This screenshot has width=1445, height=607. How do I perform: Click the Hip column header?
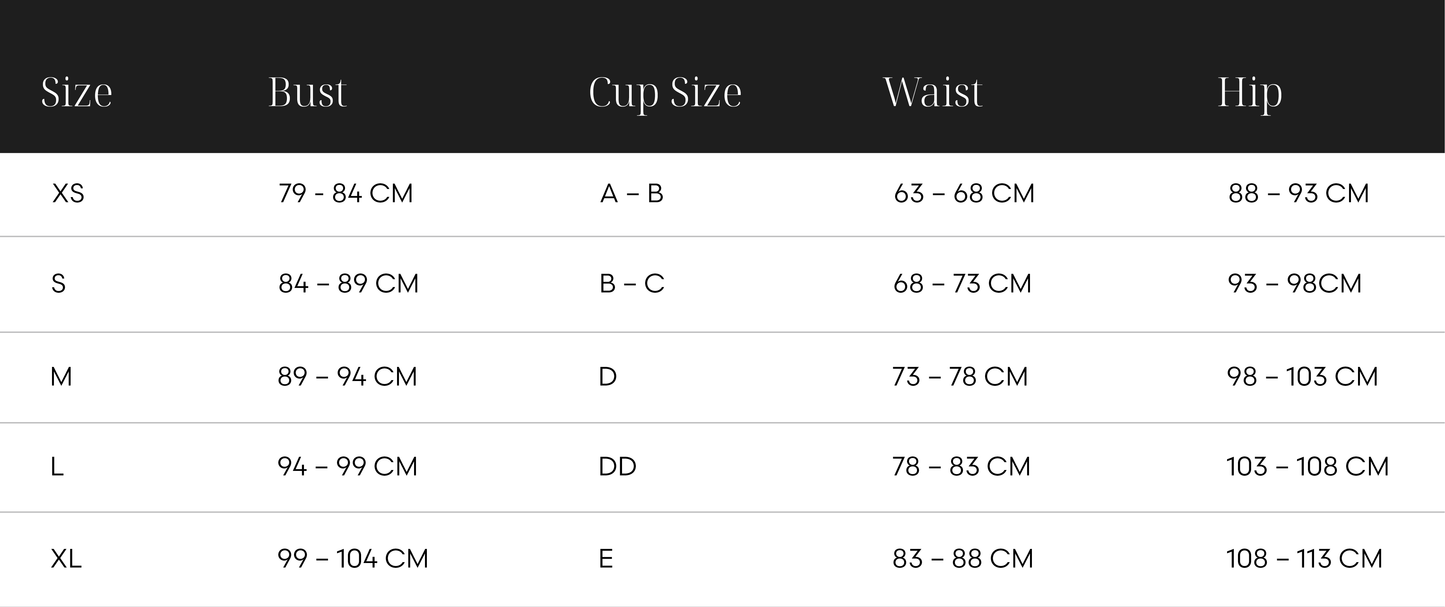pyautogui.click(x=1249, y=93)
